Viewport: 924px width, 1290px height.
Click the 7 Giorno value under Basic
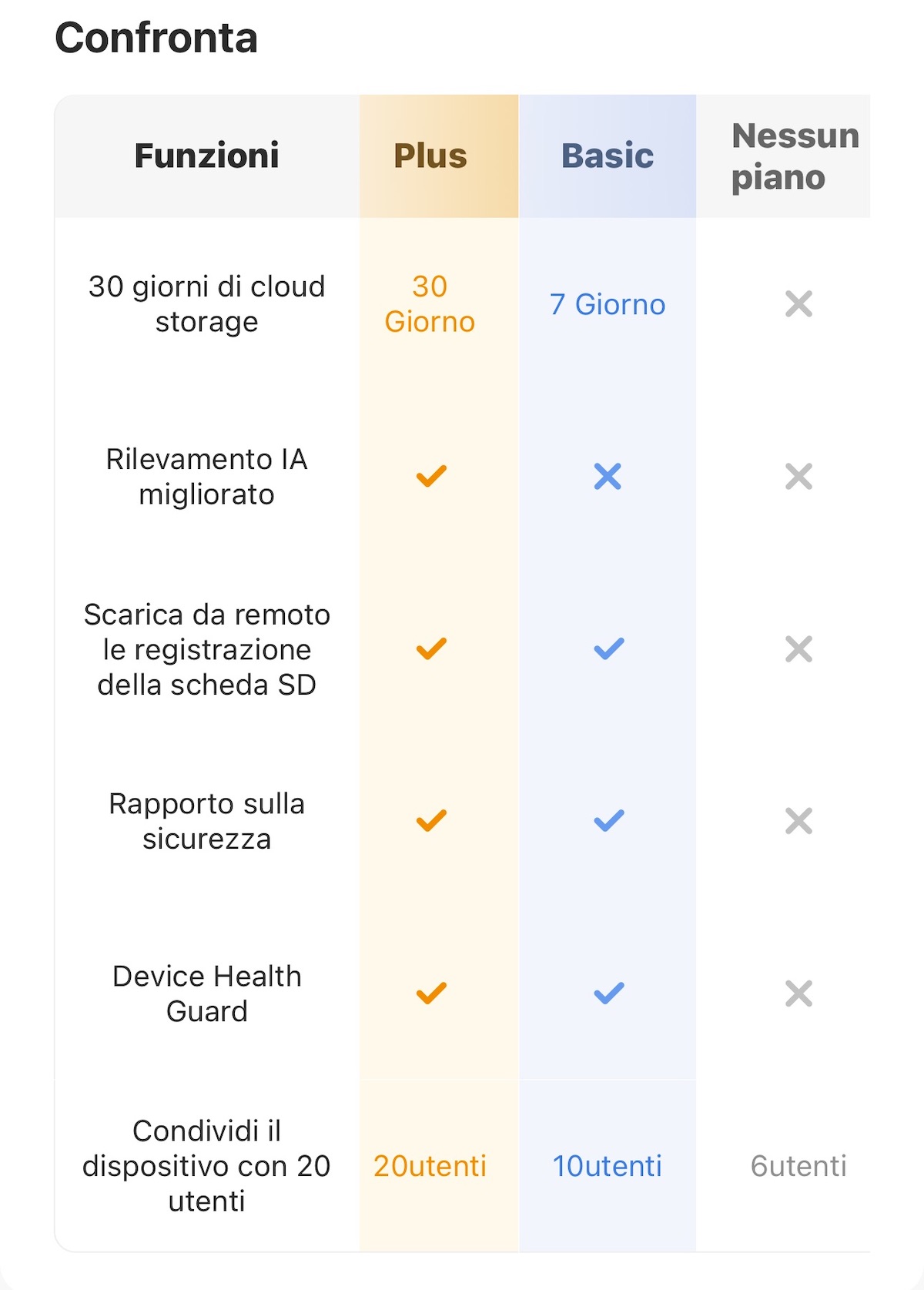[x=608, y=304]
